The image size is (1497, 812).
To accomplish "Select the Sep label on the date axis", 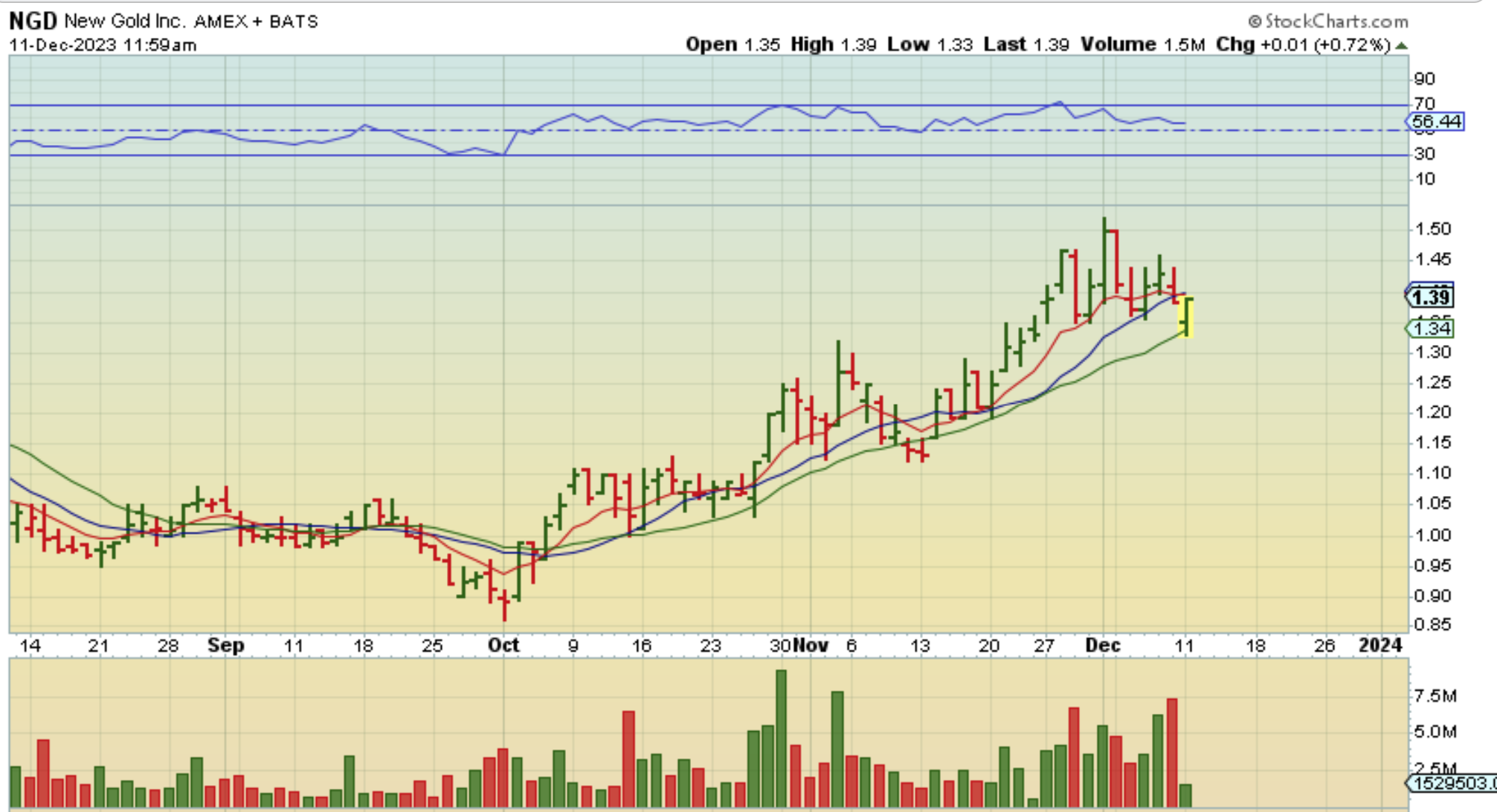I will tap(225, 645).
